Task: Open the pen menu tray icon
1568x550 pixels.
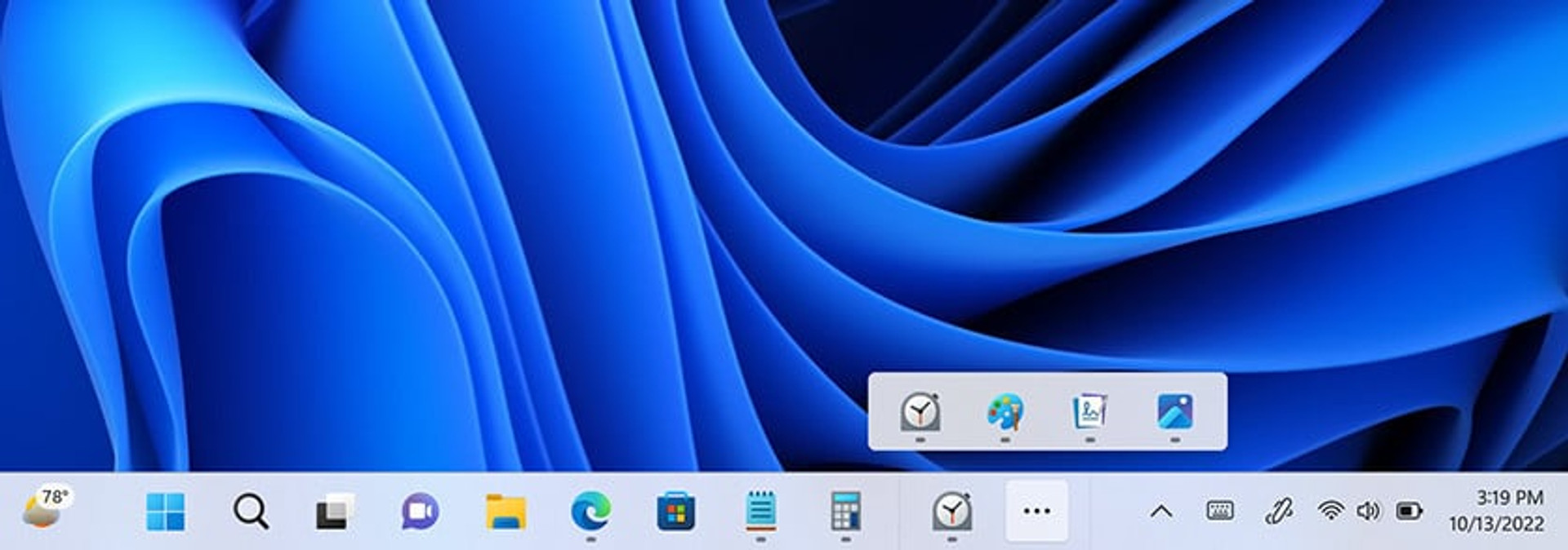Action: coord(1278,511)
